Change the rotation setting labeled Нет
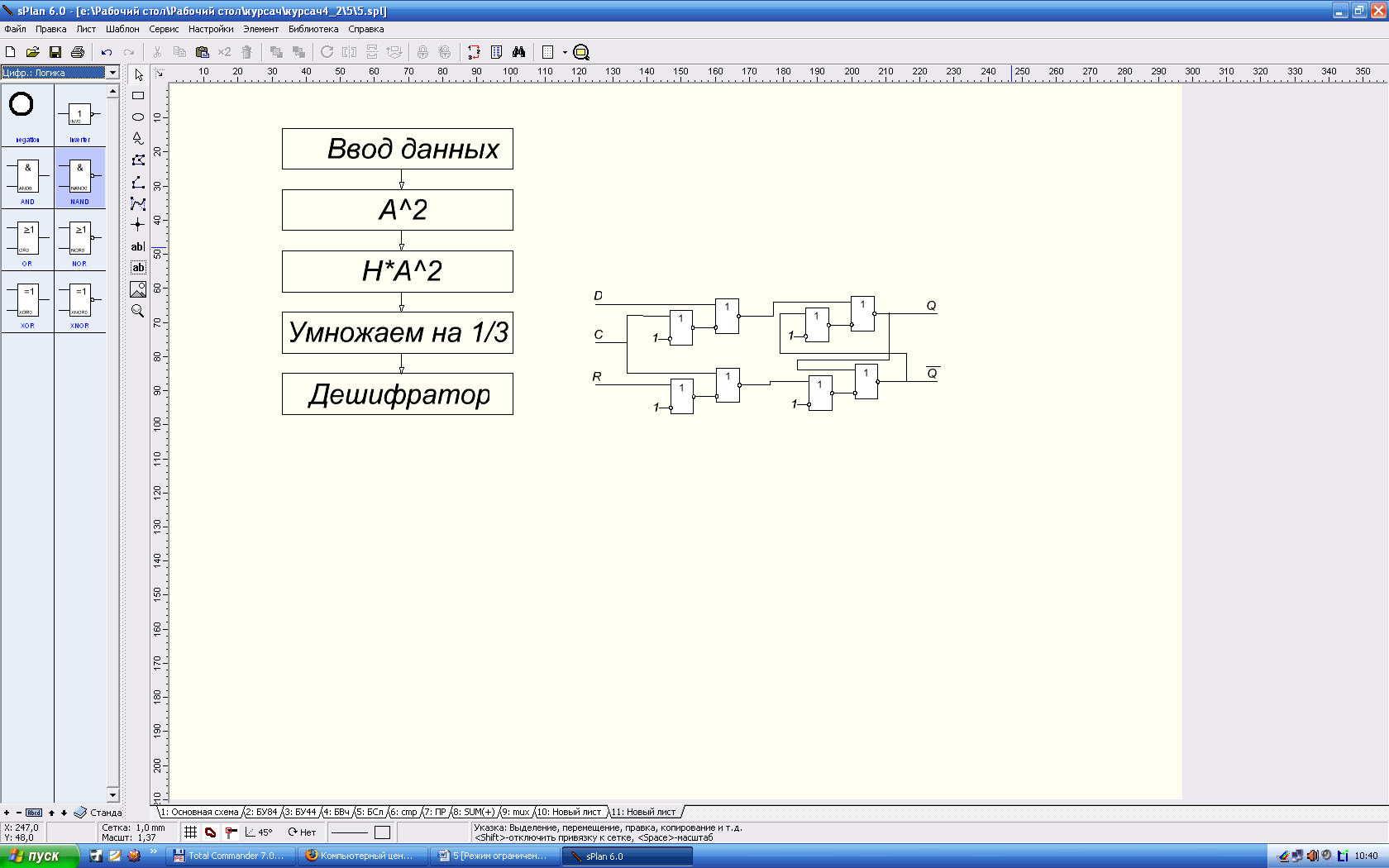This screenshot has width=1389, height=868. point(302,832)
